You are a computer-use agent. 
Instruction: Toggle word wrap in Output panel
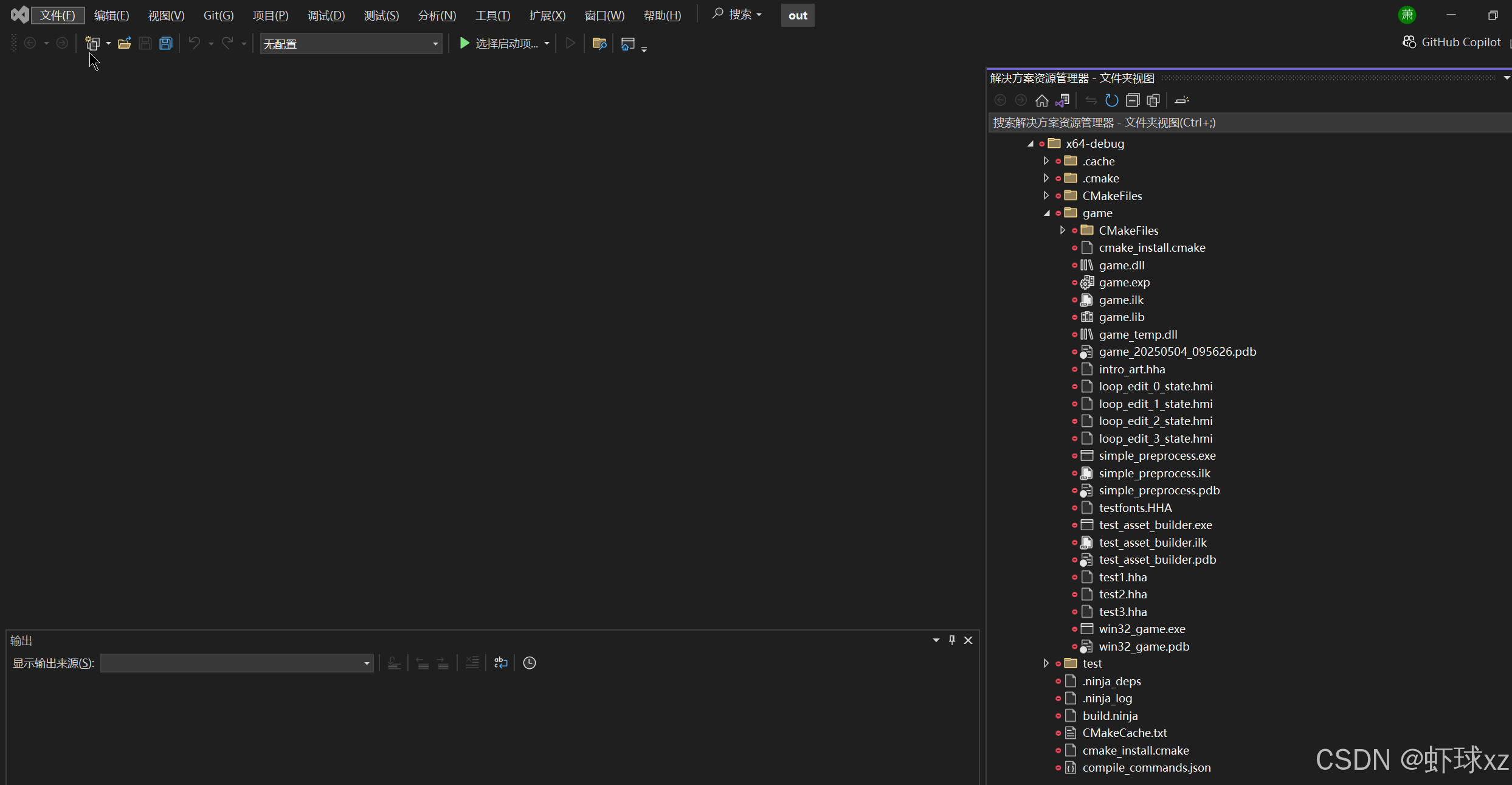point(500,663)
